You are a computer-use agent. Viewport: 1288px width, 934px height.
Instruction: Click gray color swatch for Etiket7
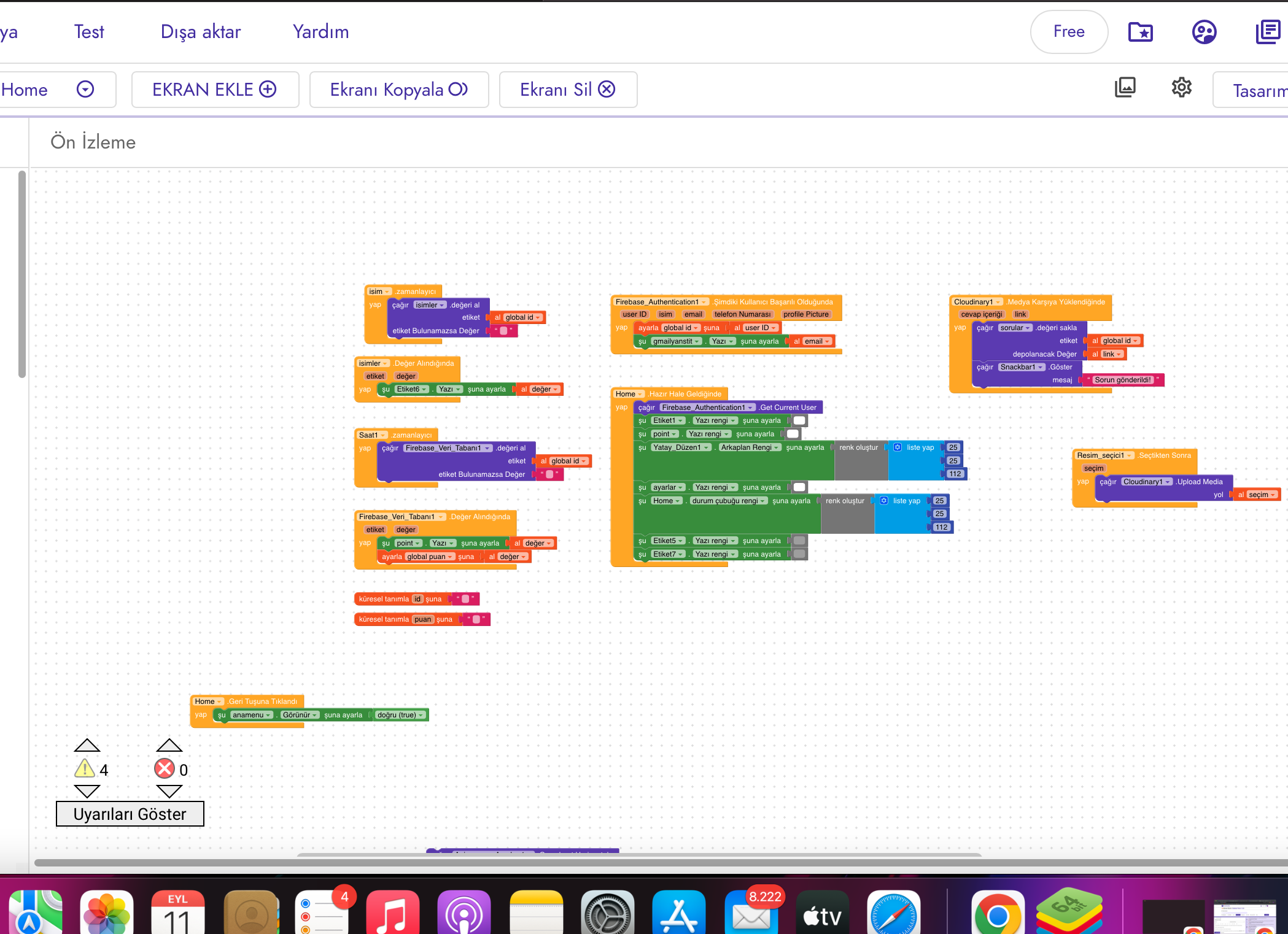coord(799,554)
